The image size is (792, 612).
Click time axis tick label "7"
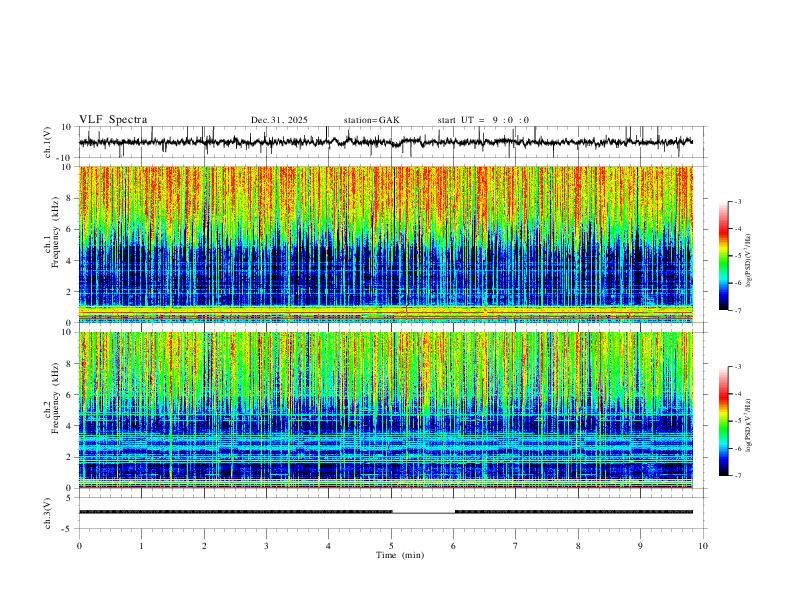516,546
